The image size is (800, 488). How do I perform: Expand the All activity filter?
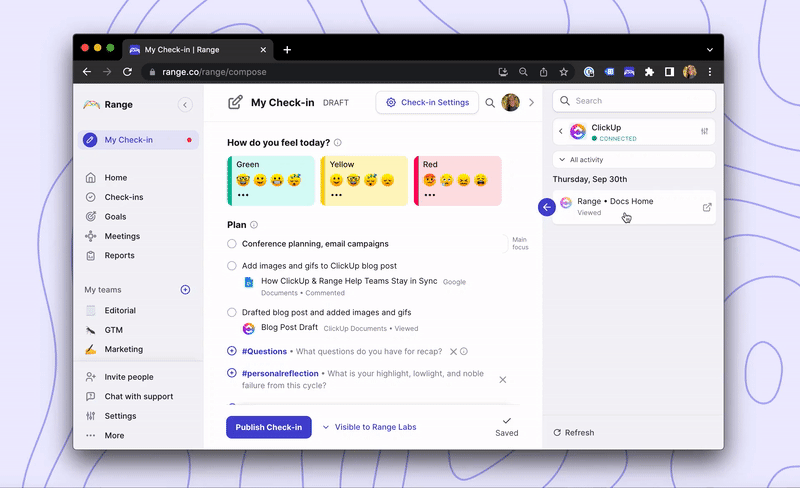click(634, 159)
